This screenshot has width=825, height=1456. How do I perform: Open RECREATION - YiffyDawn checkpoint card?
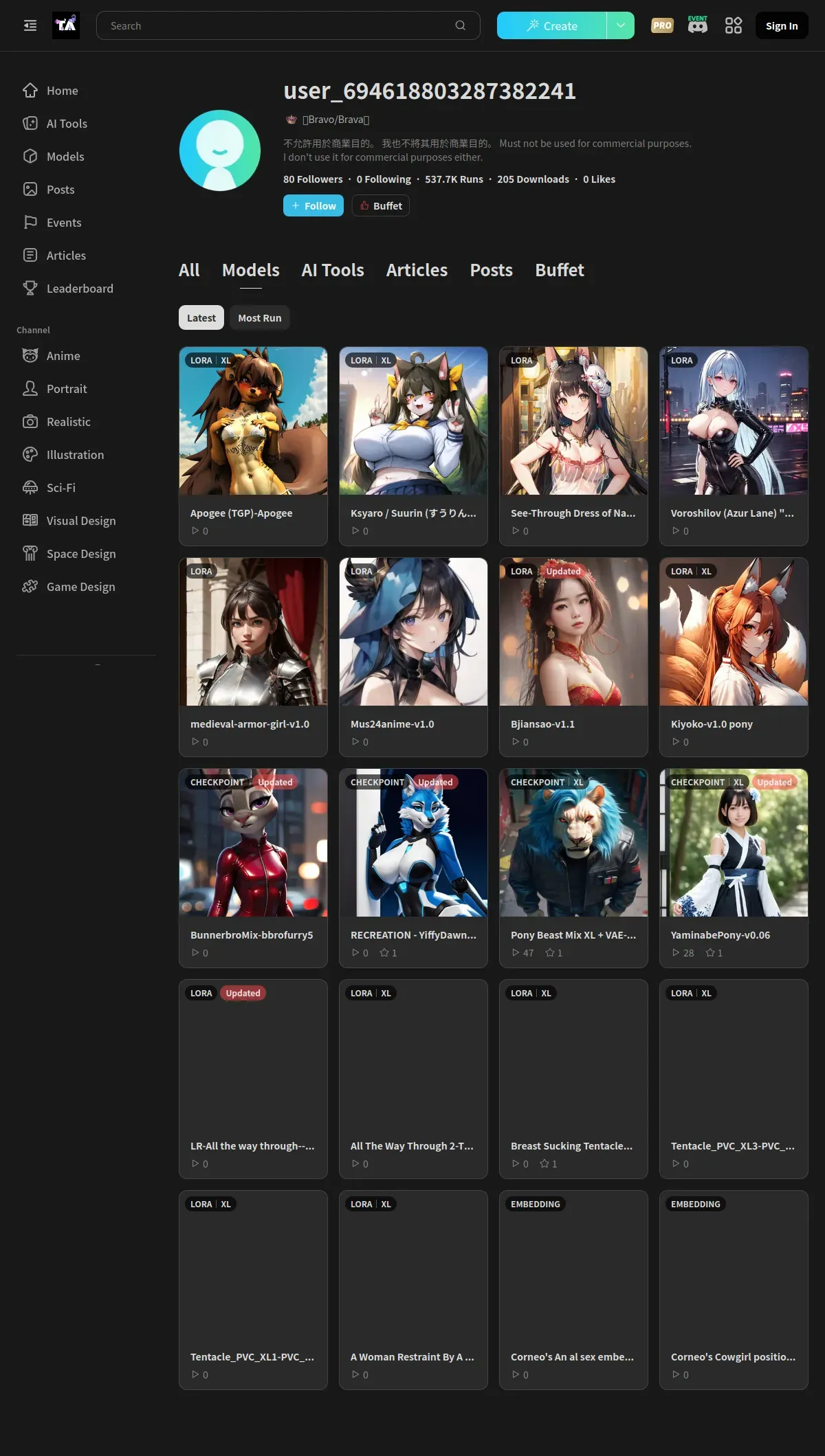click(413, 868)
